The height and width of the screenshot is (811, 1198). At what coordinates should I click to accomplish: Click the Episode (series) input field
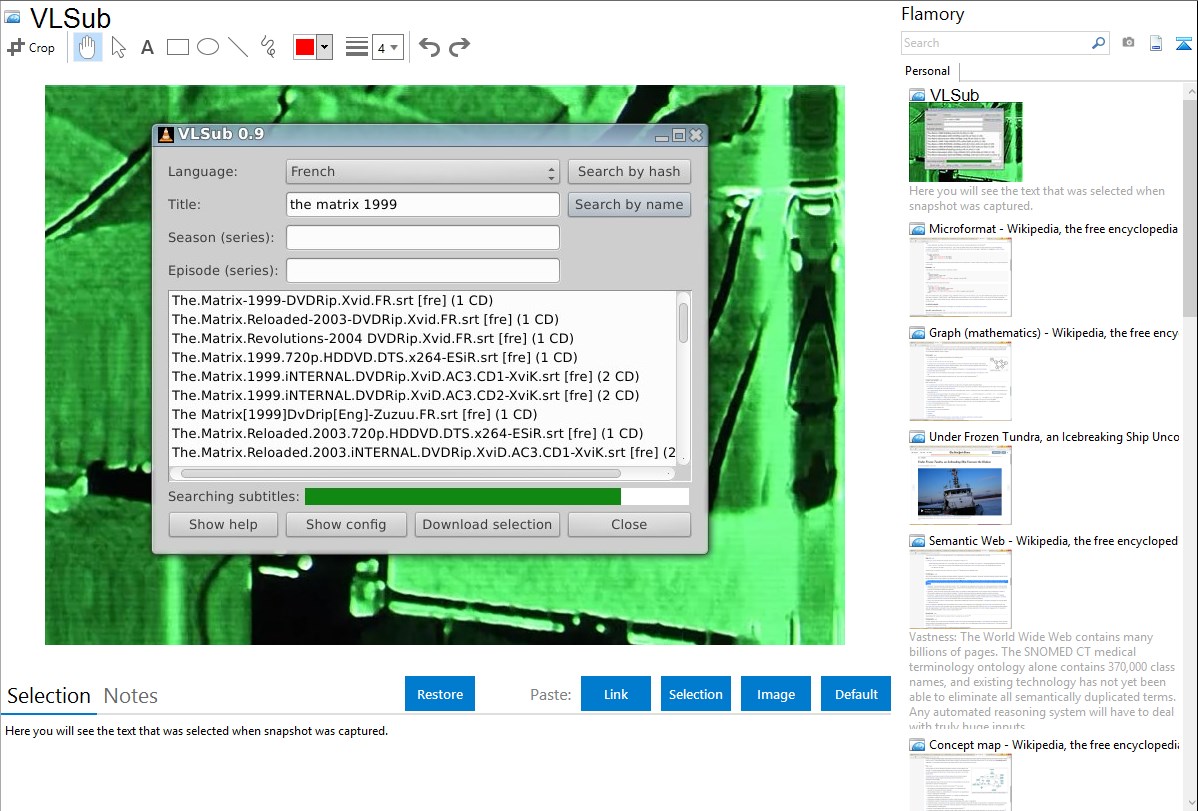click(423, 270)
